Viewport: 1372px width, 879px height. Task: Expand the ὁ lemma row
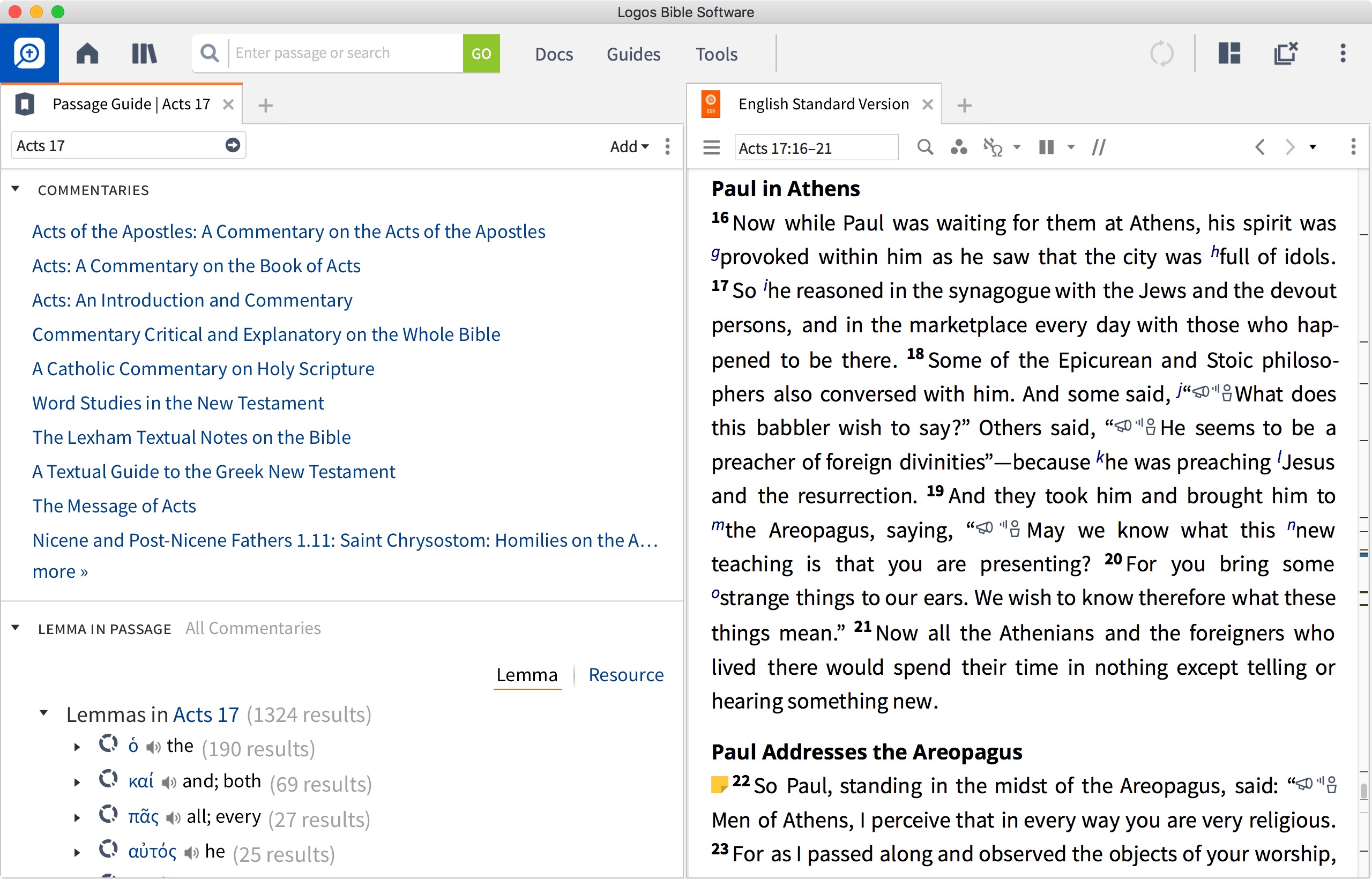tap(77, 747)
